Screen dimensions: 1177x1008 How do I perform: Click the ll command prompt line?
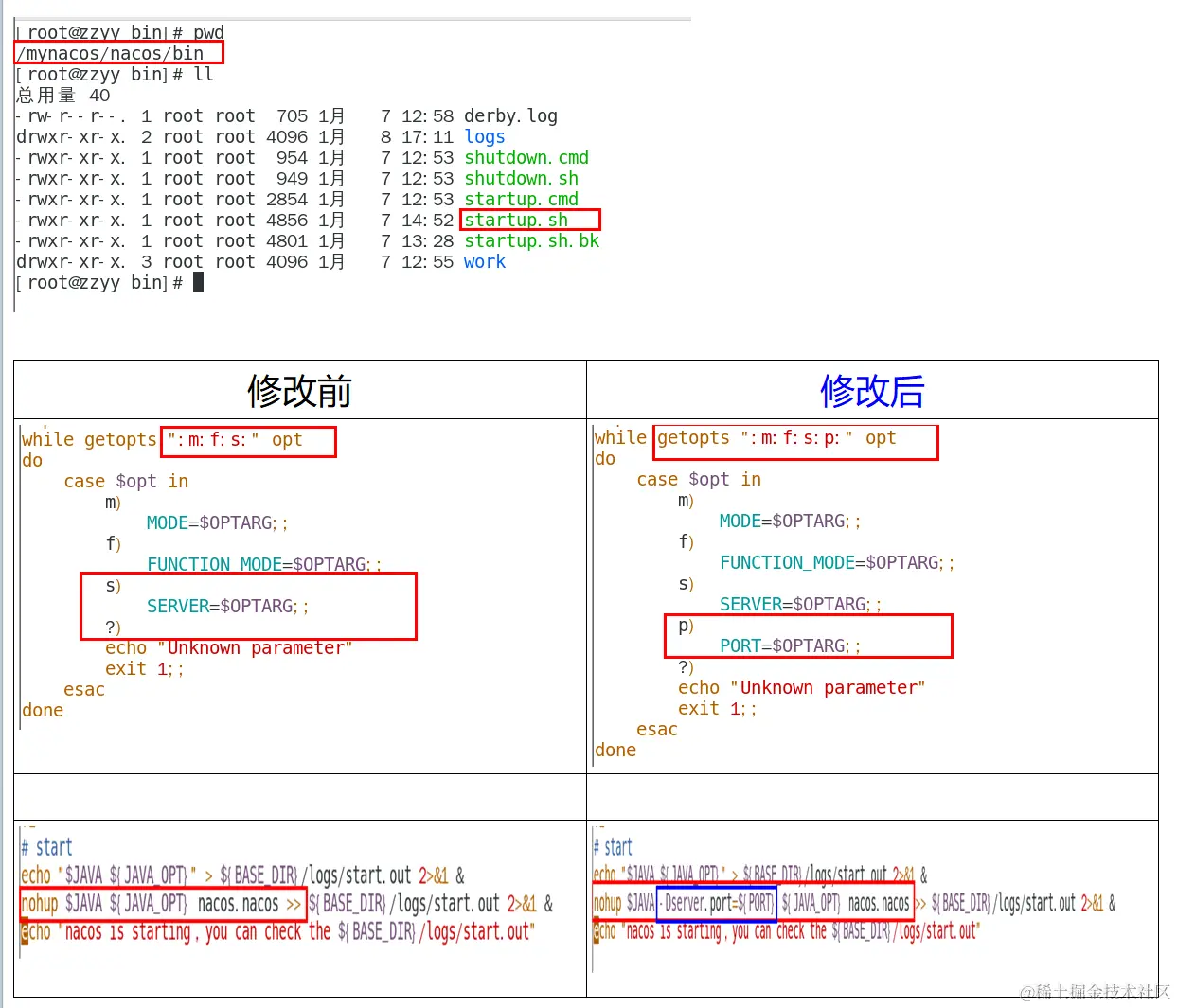[x=115, y=75]
